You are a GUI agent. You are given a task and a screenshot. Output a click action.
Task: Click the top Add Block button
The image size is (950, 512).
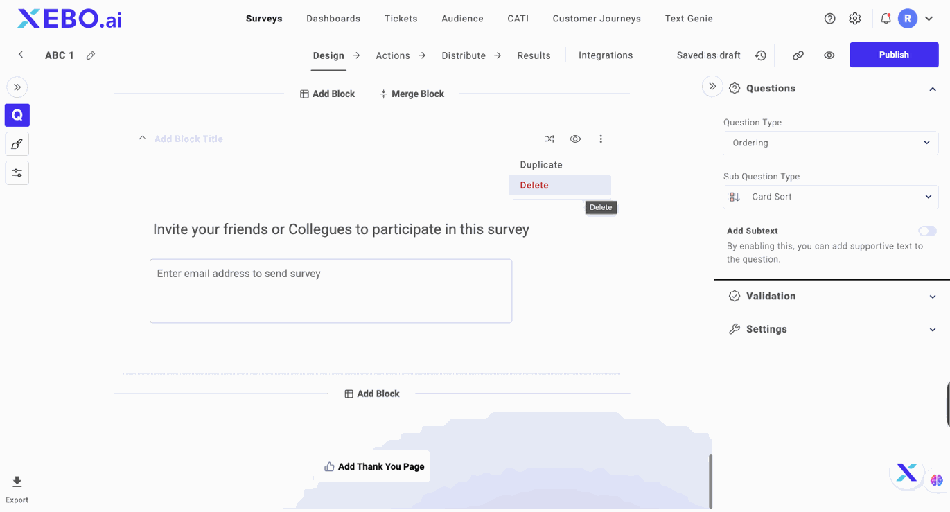(x=328, y=93)
